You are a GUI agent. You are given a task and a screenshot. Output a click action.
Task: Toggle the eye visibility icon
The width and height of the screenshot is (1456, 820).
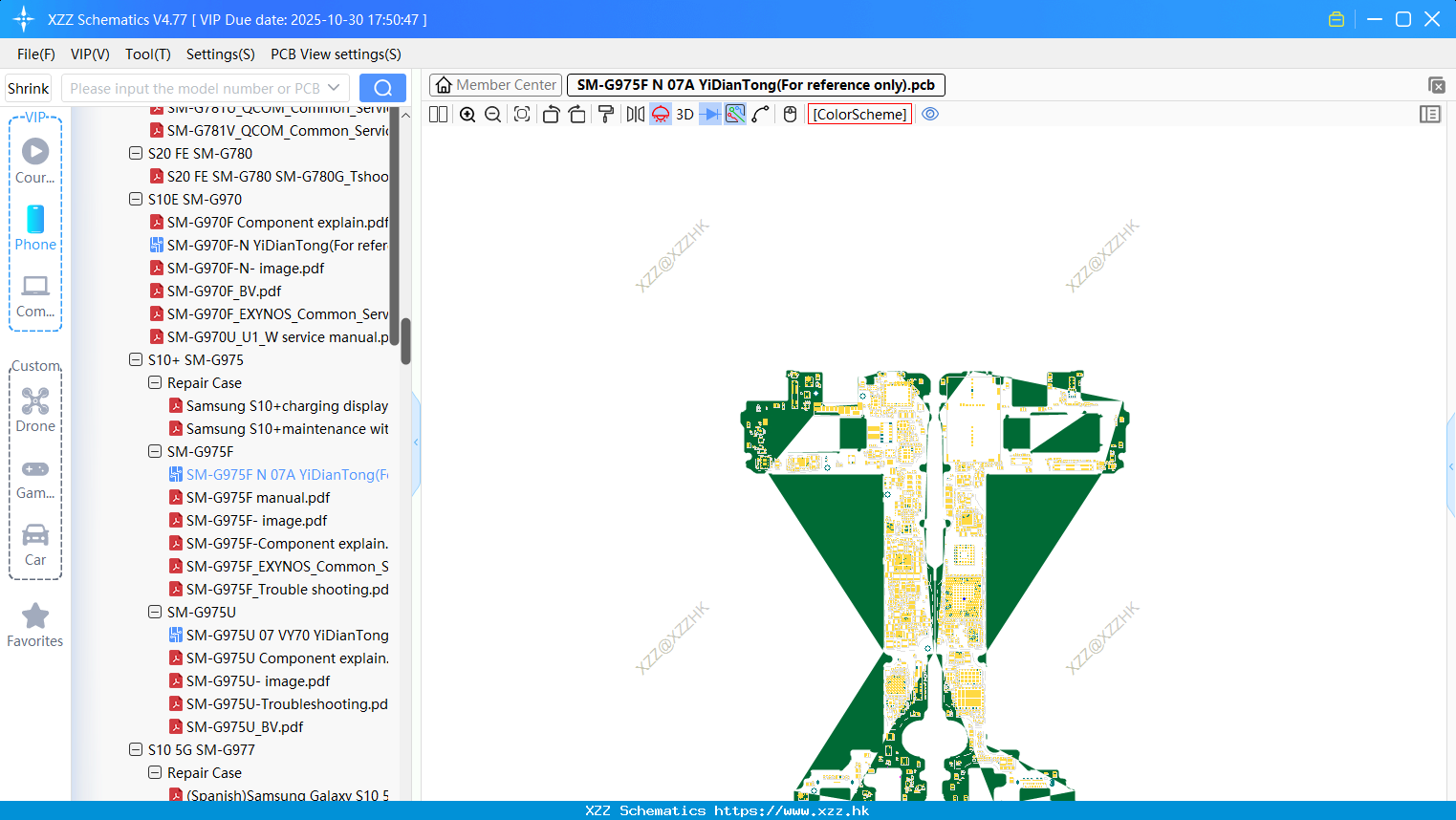click(930, 115)
